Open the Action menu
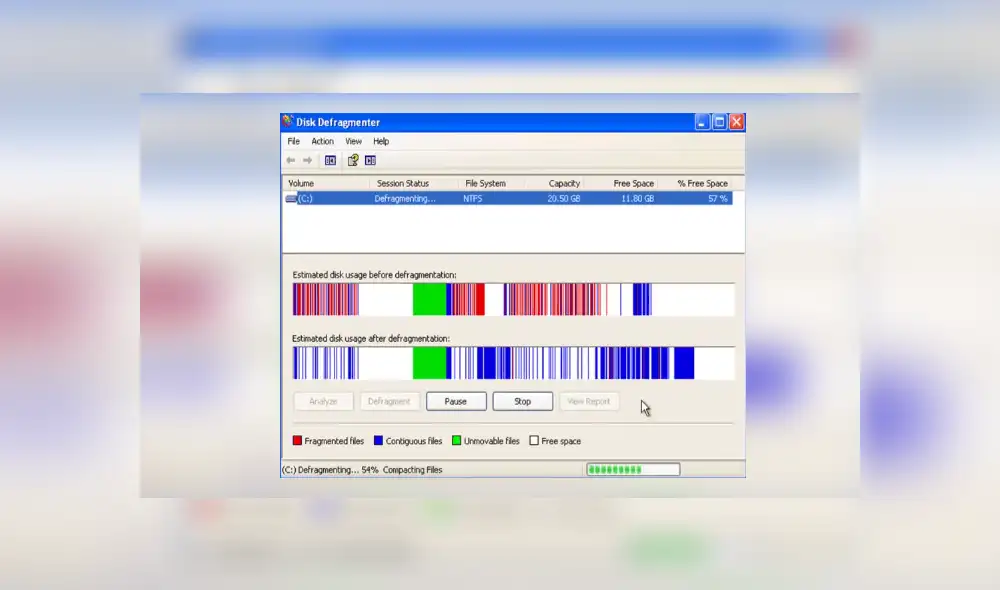 click(321, 141)
